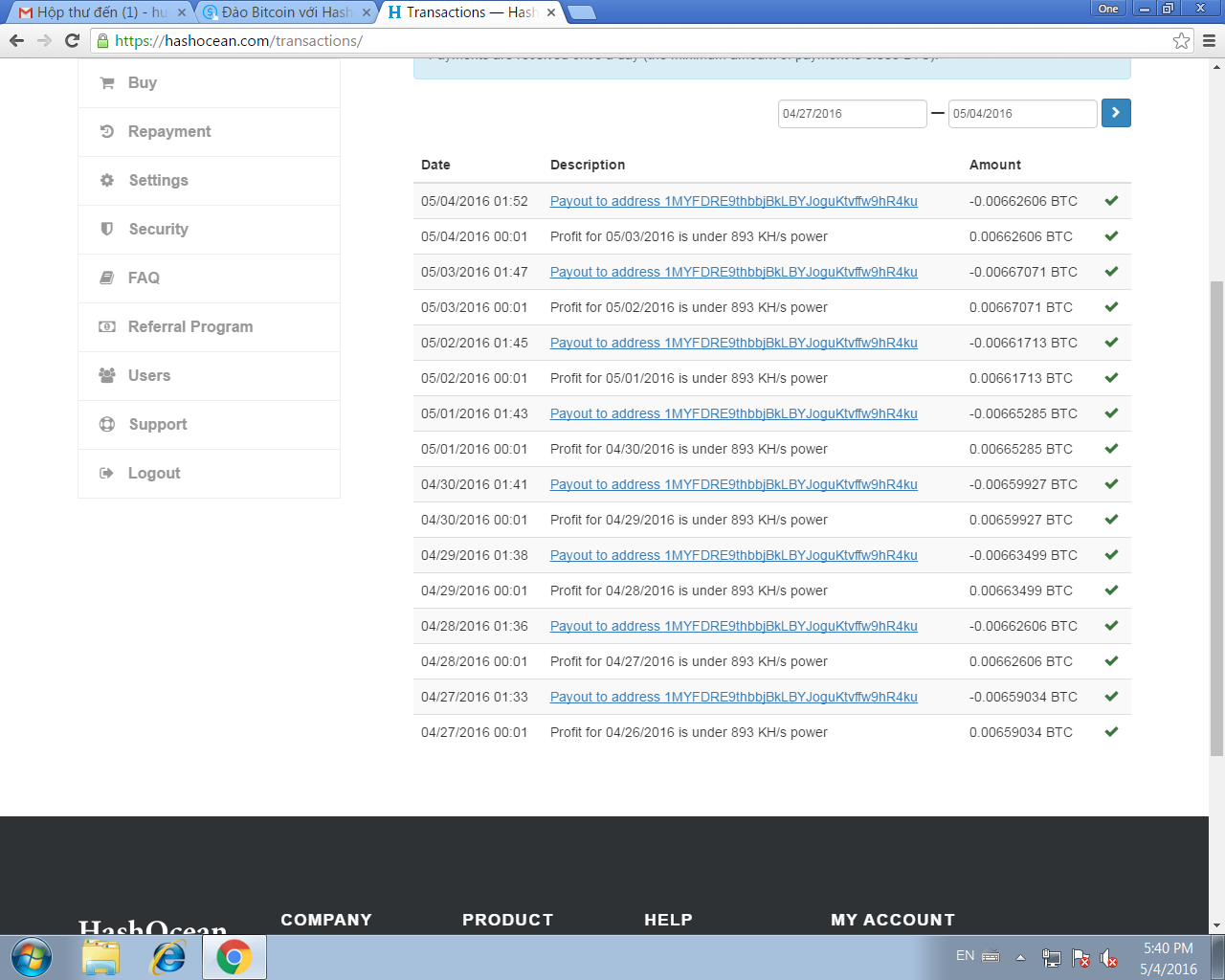Click the amount -0.00667071 BTC
The image size is (1225, 980).
pos(1023,272)
